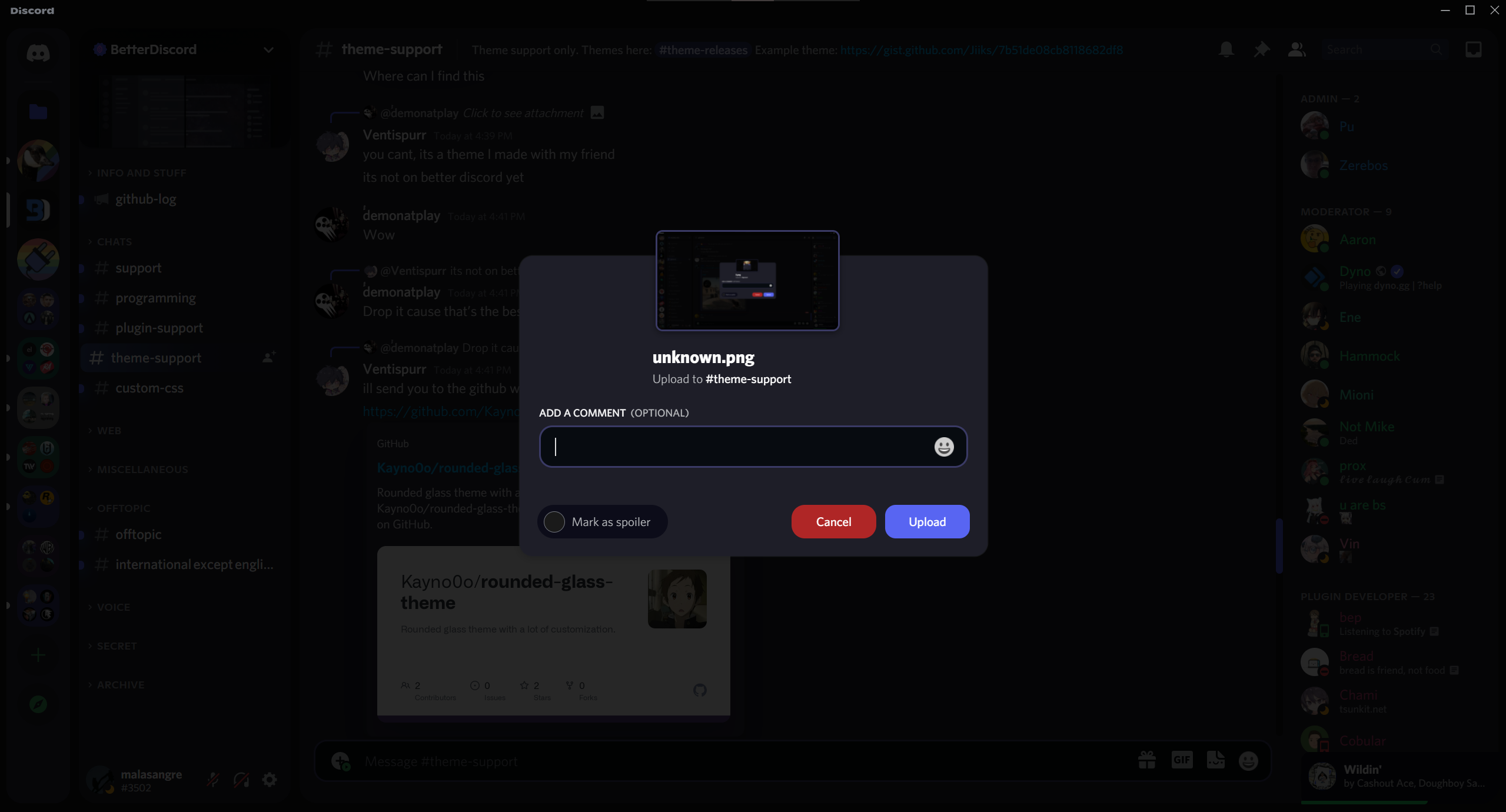Image resolution: width=1506 pixels, height=812 pixels.
Task: Click the member list scrollbar
Action: pyautogui.click(x=1279, y=545)
